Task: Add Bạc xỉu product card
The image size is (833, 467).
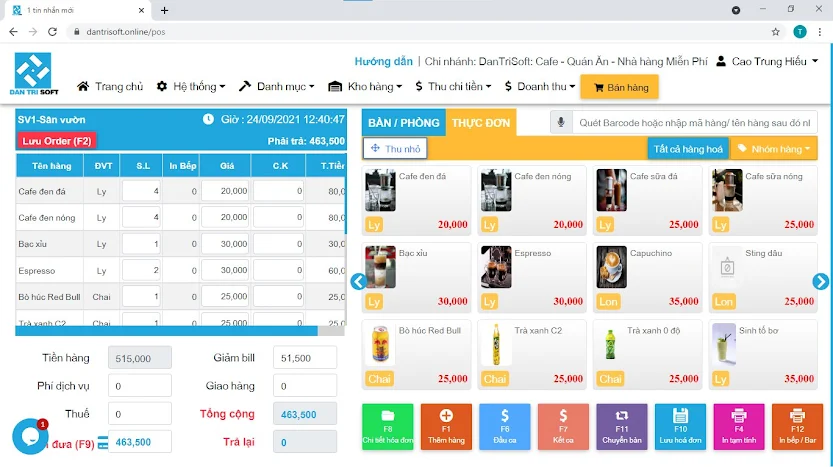Action: tap(416, 277)
